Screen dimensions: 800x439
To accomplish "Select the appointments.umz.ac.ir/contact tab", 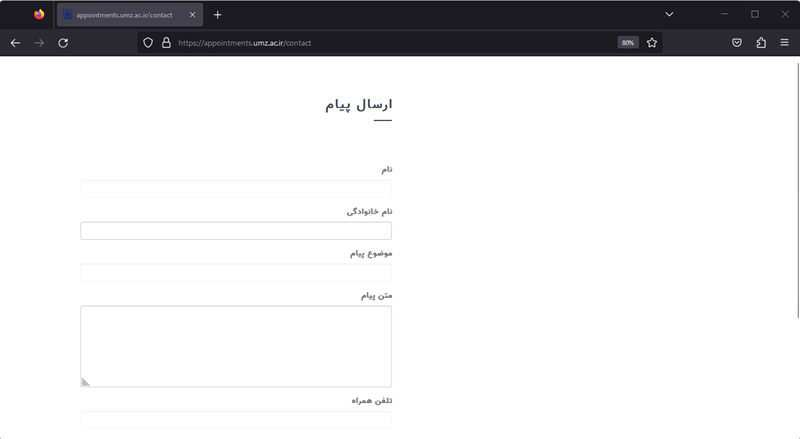I will click(124, 15).
